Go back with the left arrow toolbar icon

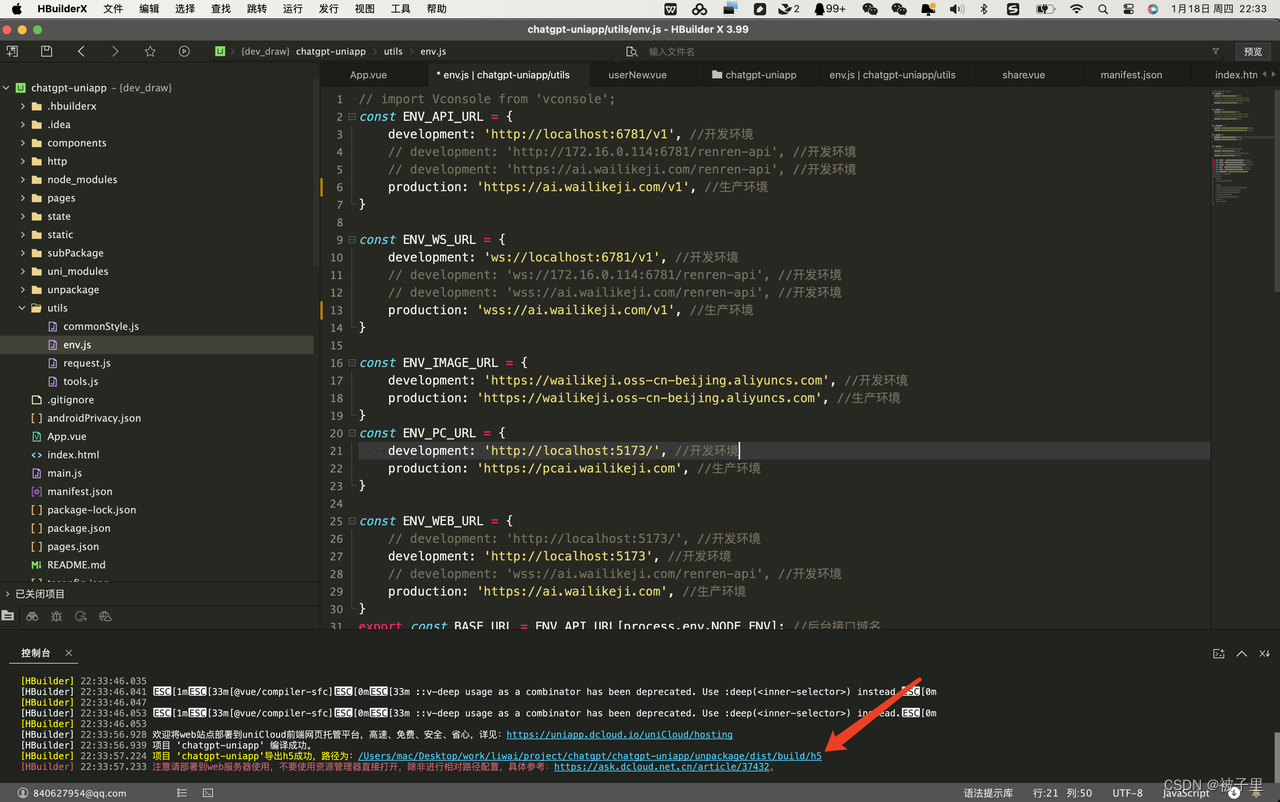(81, 51)
